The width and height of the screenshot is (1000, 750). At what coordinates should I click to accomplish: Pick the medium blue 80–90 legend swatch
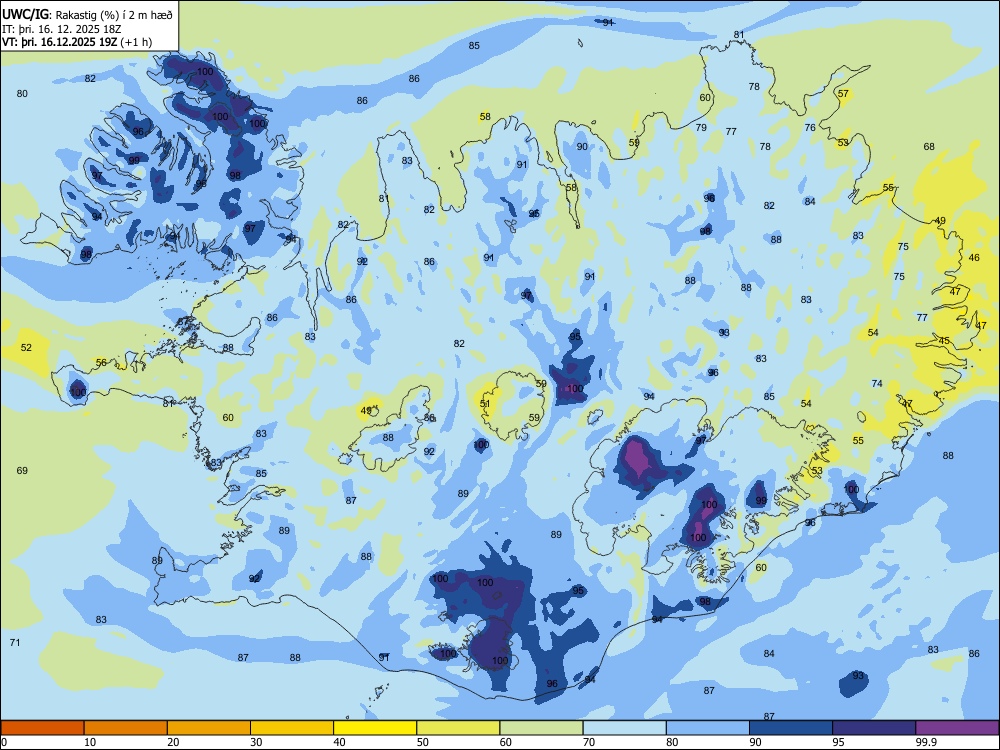pos(708,728)
